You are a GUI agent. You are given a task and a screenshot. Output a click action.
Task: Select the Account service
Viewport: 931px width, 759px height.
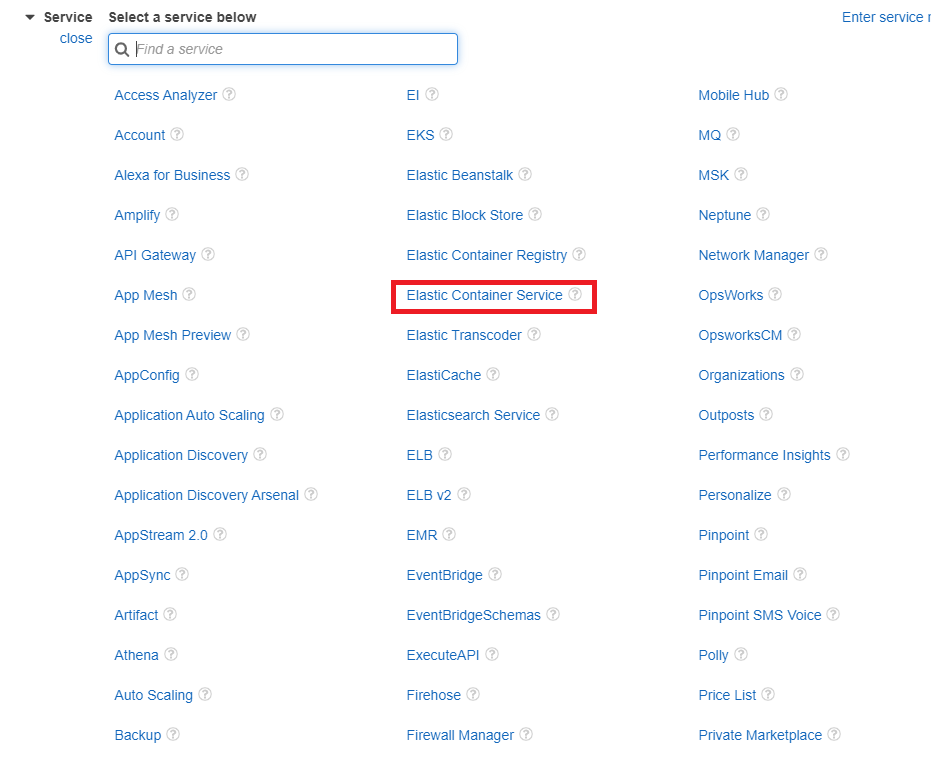pos(140,135)
